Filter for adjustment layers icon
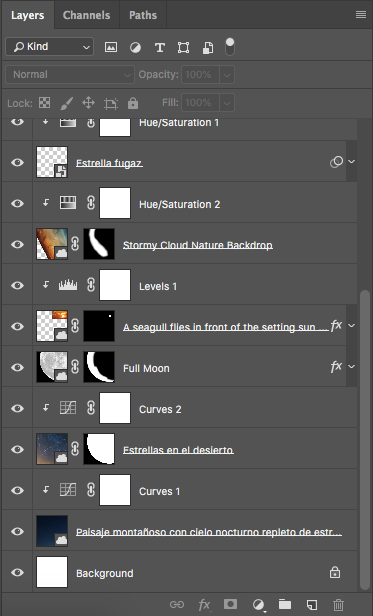The height and width of the screenshot is (616, 373). [135, 48]
